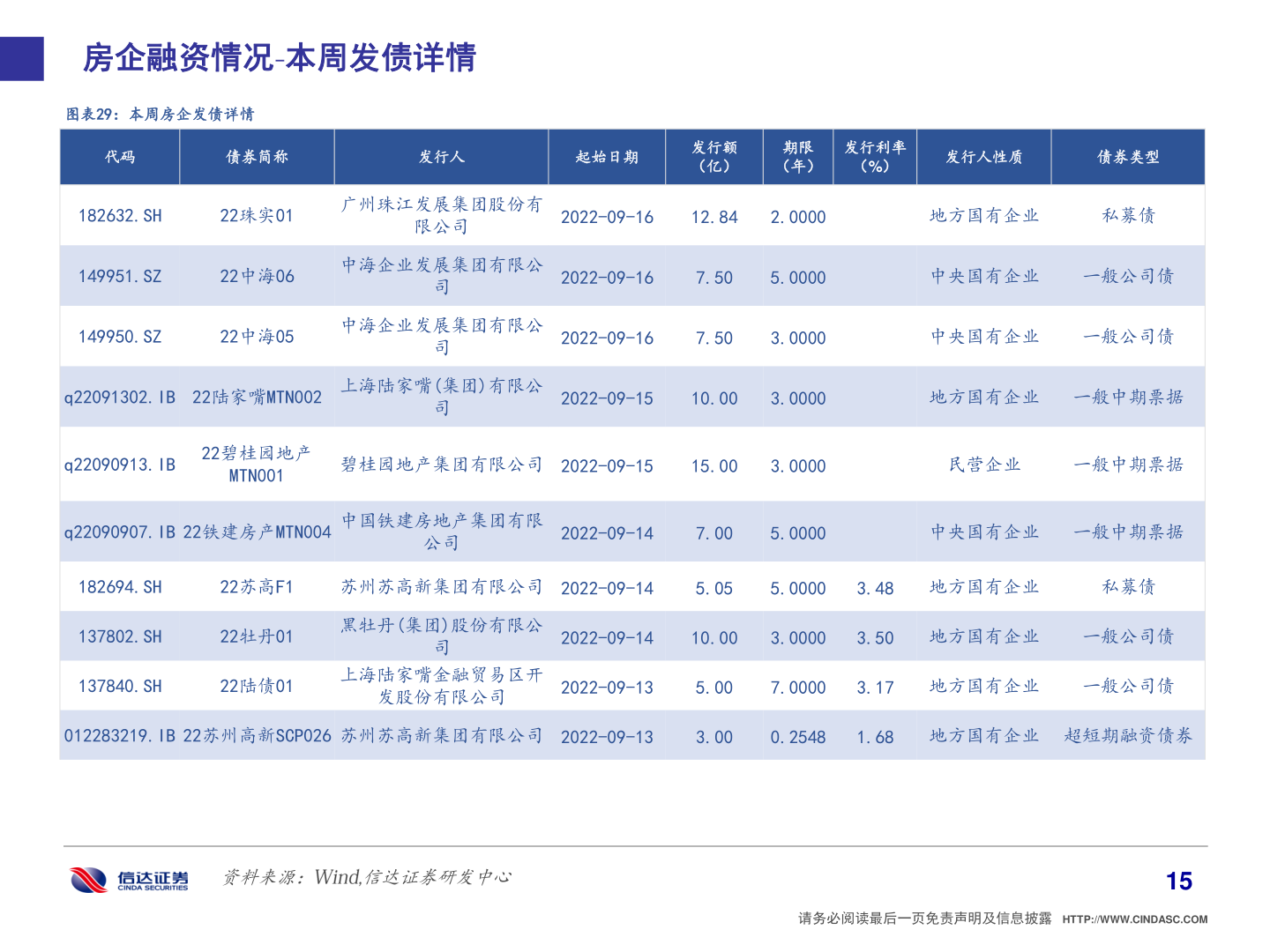The image size is (1270, 952).
Task: Select the 债券类型 column header
Action: [x=1129, y=157]
